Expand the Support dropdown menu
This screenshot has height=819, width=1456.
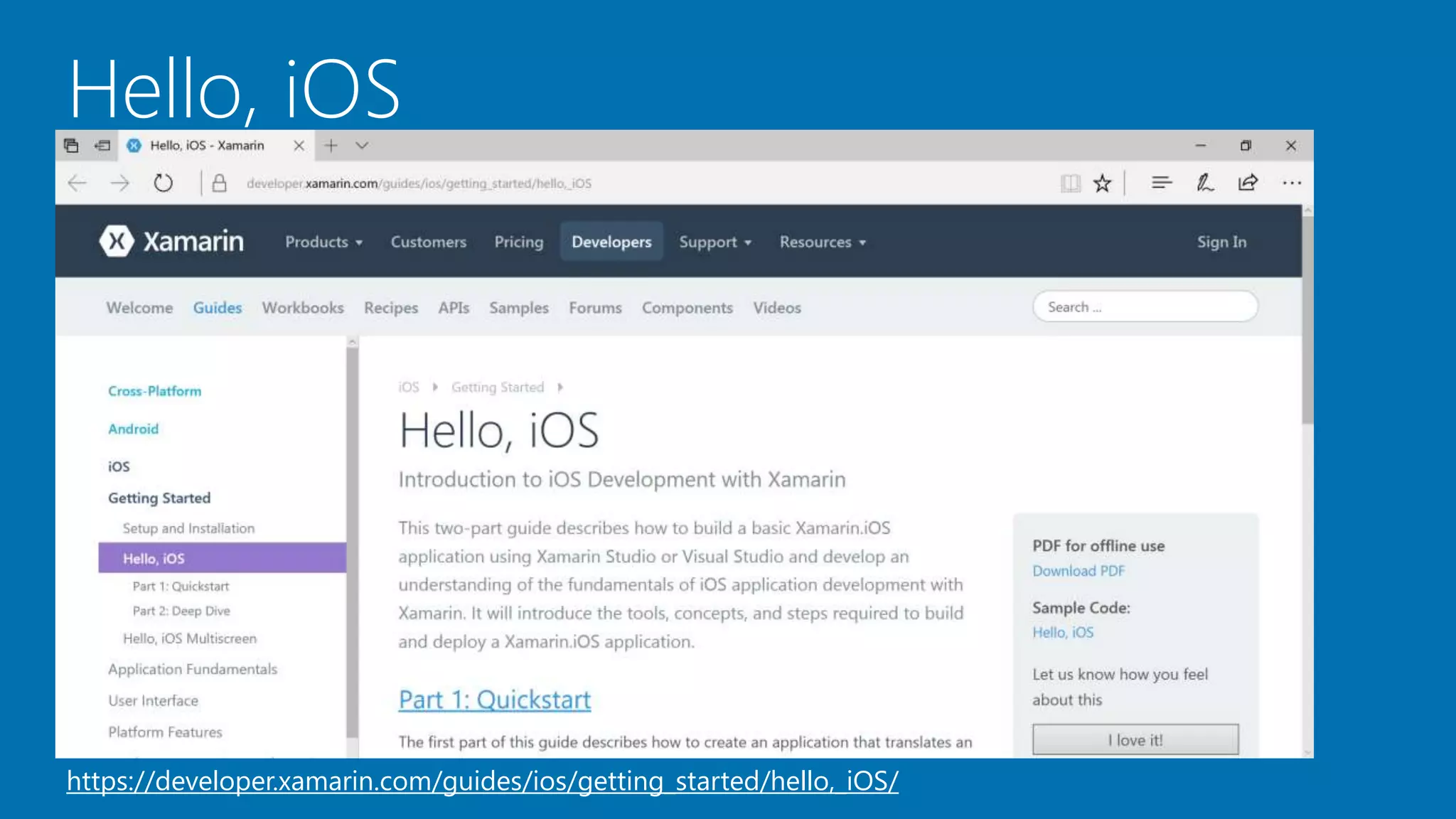[x=715, y=242]
